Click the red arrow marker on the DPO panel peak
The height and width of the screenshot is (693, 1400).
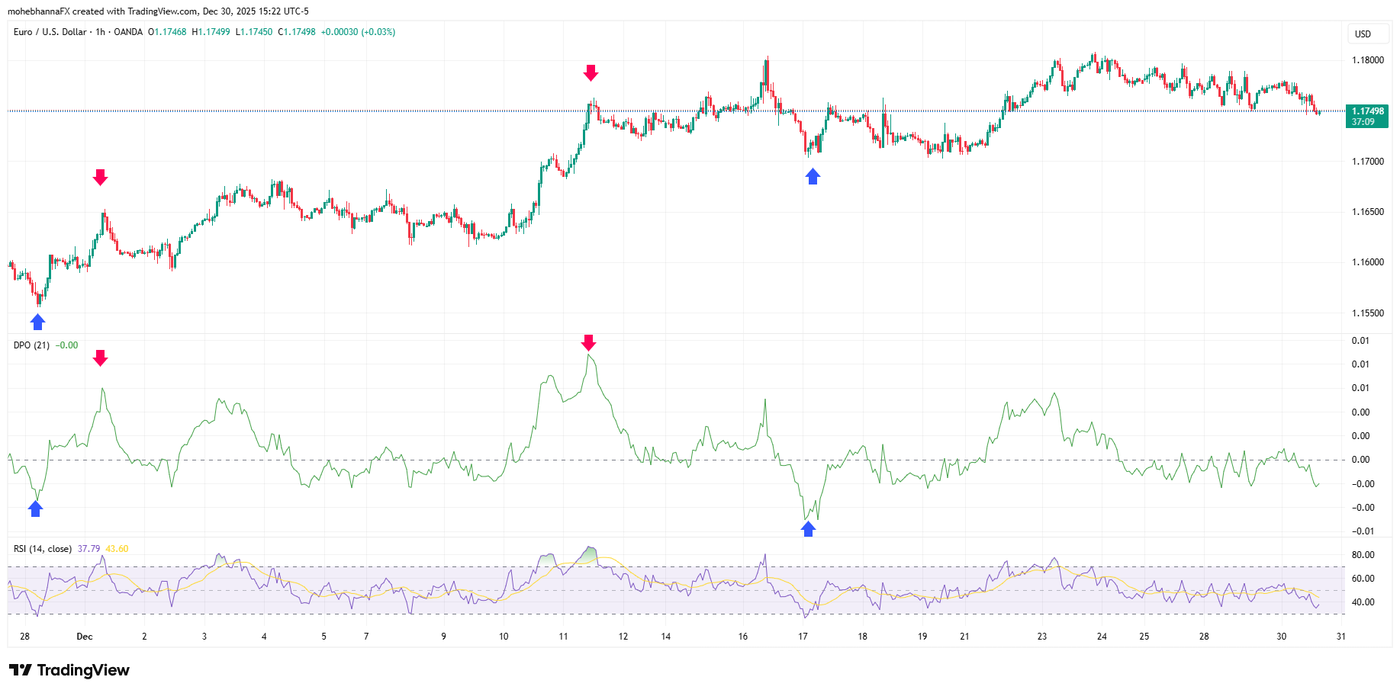(x=589, y=345)
